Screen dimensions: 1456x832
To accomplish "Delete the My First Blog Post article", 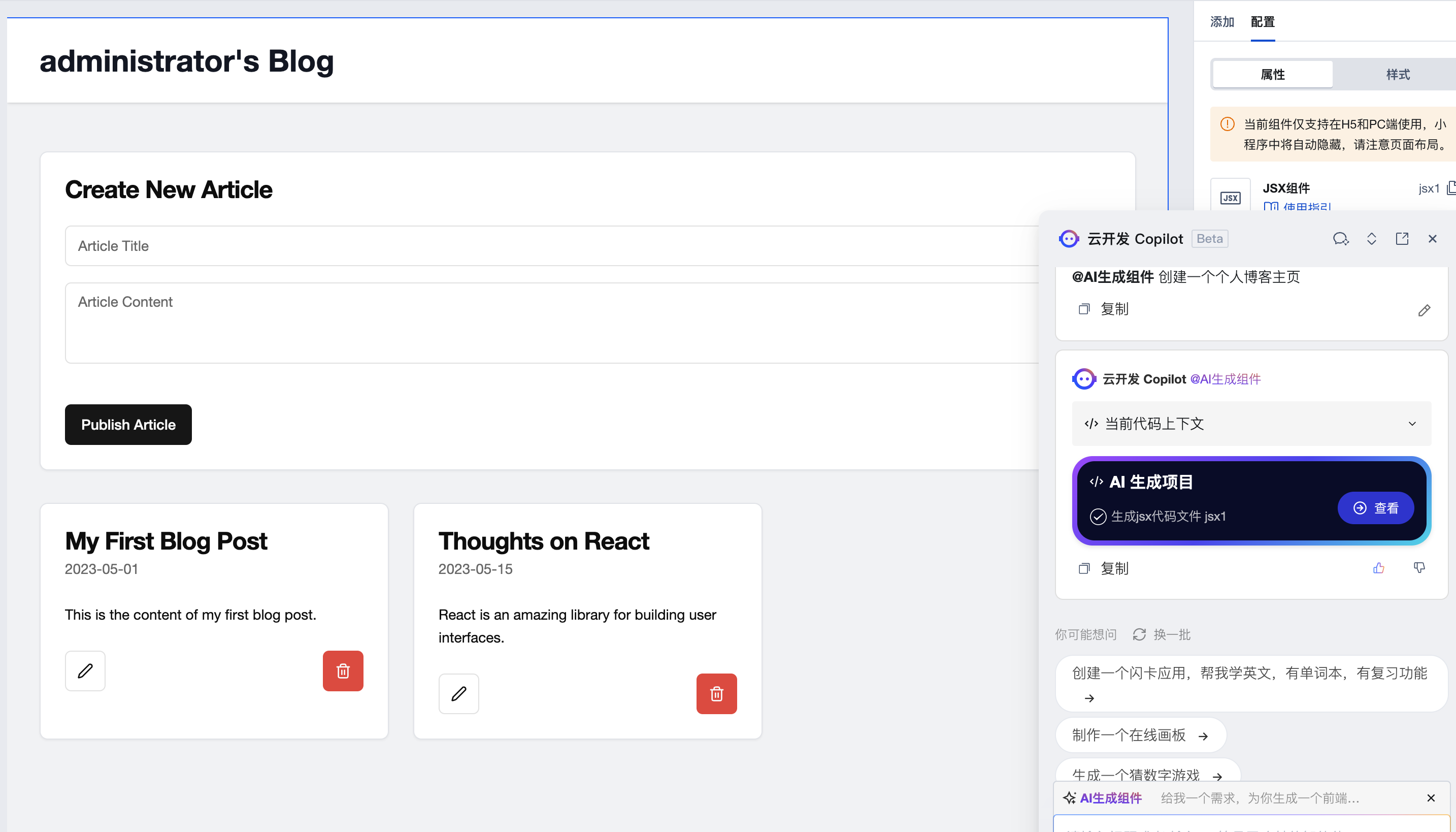I will coord(343,670).
